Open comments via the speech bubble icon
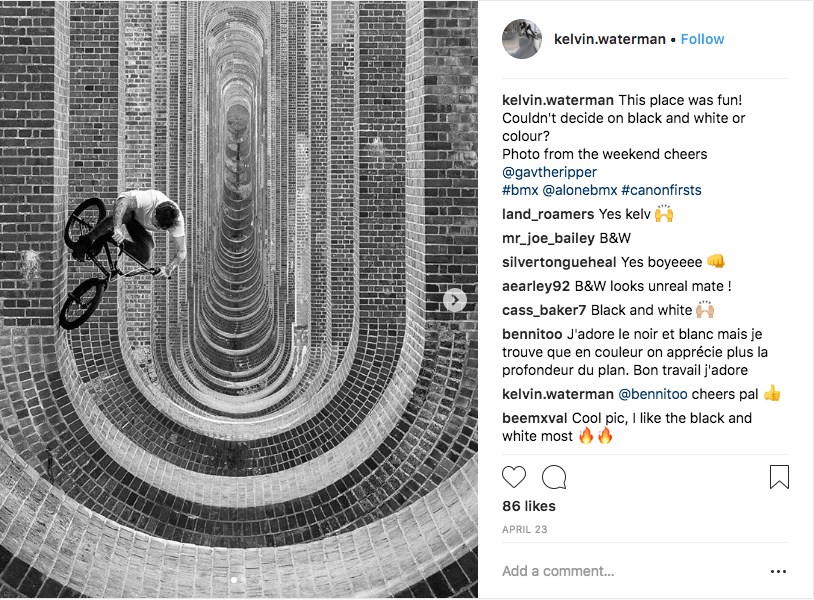This screenshot has height=600, width=814. click(554, 477)
